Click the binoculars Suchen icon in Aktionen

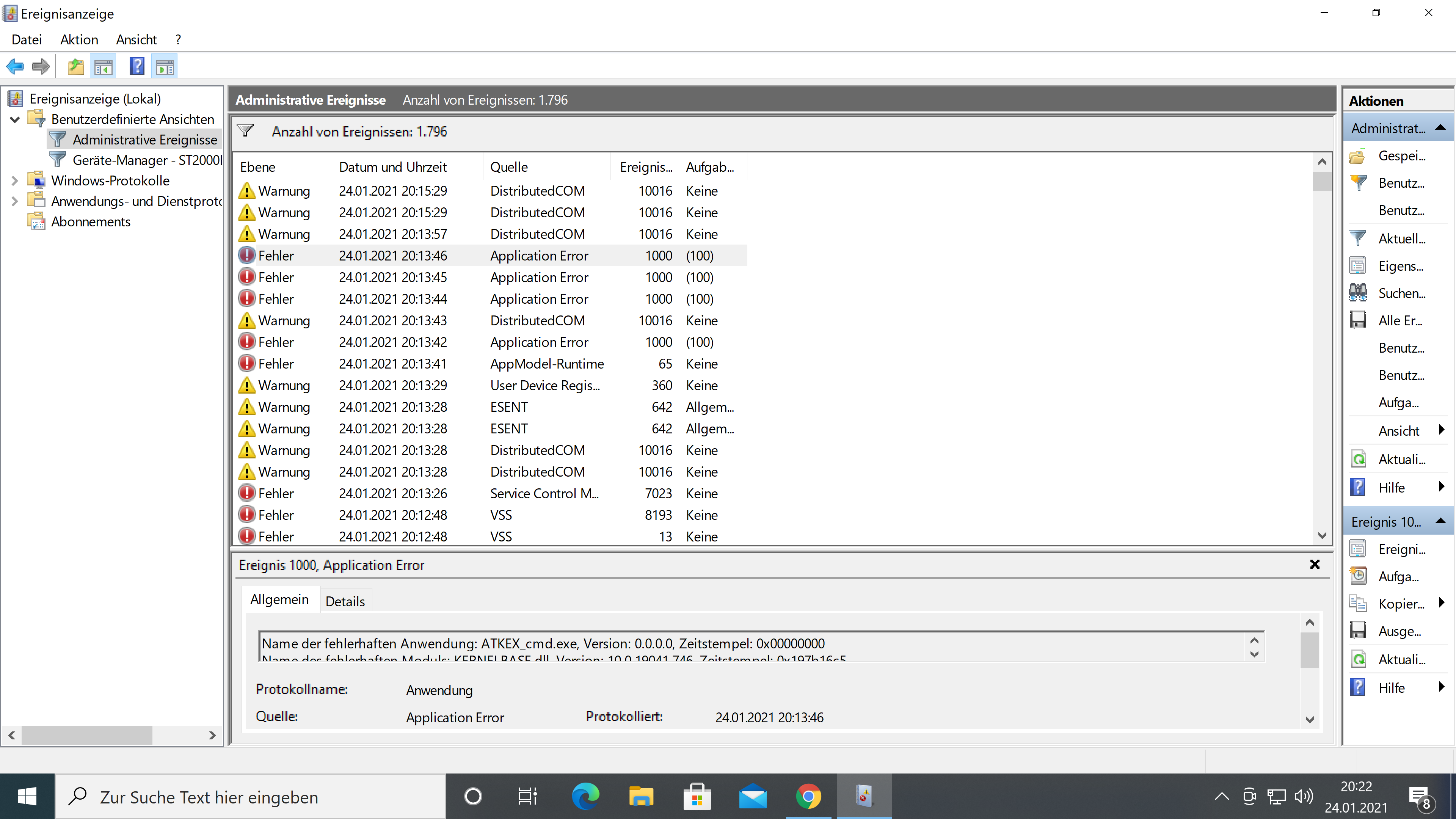[1358, 293]
